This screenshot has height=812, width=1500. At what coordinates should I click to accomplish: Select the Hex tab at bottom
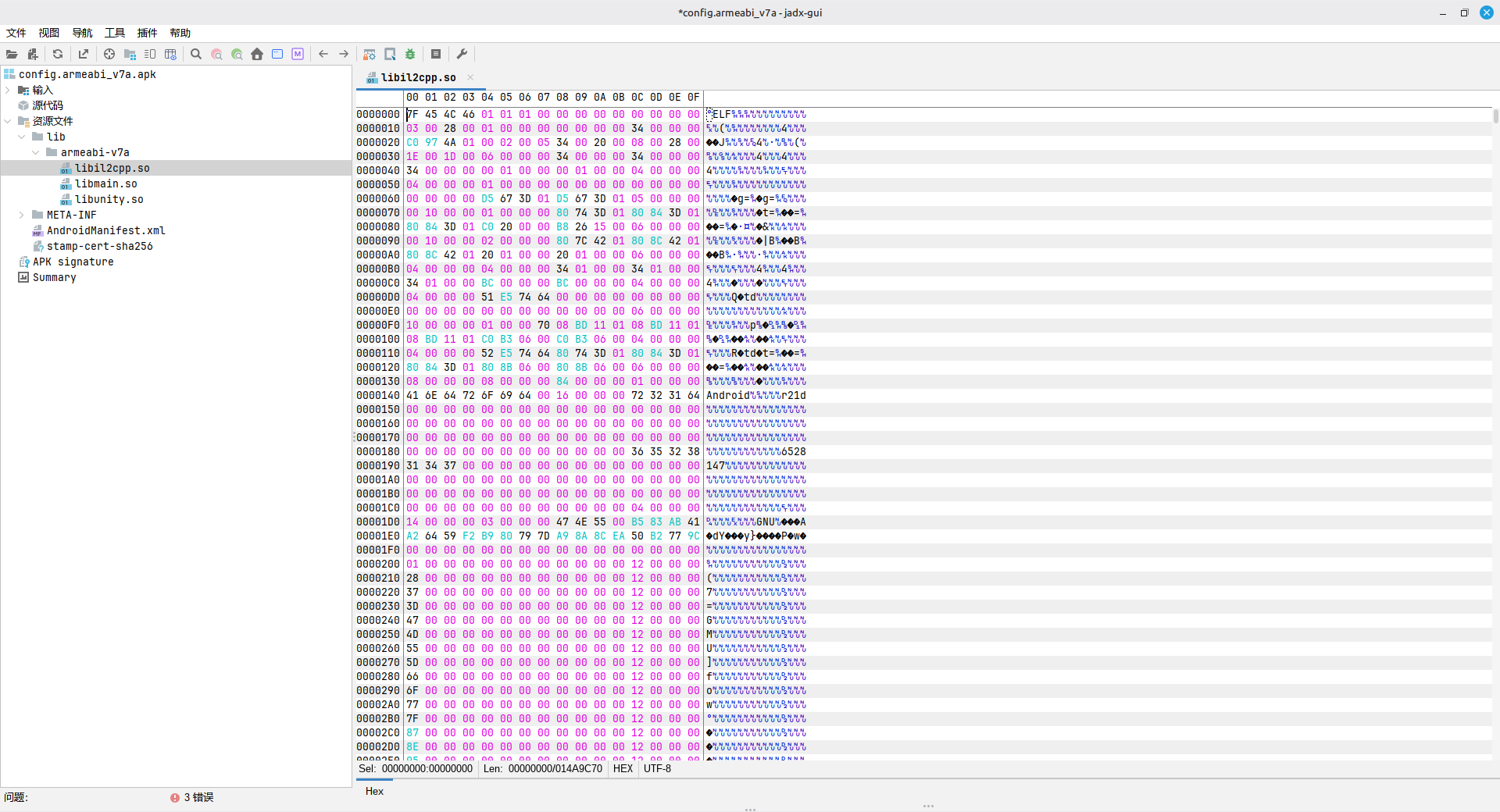click(x=375, y=791)
